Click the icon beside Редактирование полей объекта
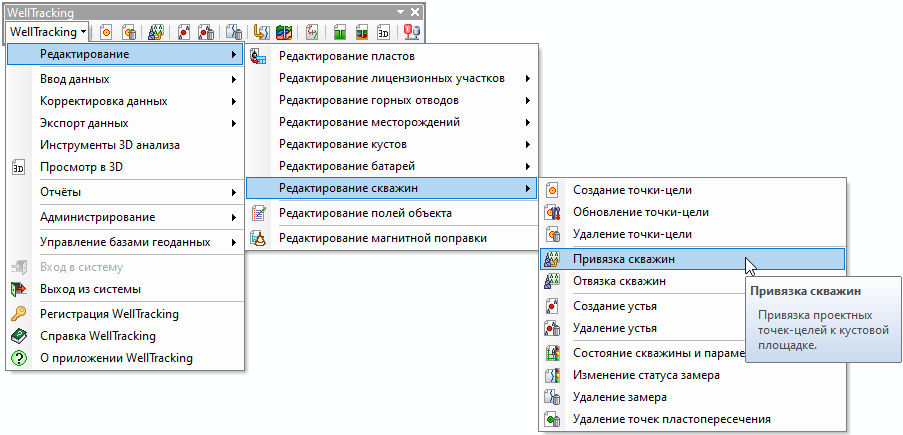The height and width of the screenshot is (435, 903). pos(259,213)
